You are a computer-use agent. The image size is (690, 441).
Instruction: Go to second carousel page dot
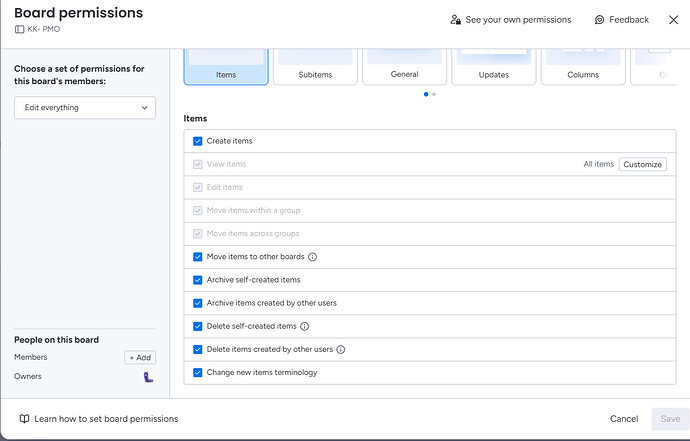click(x=433, y=94)
